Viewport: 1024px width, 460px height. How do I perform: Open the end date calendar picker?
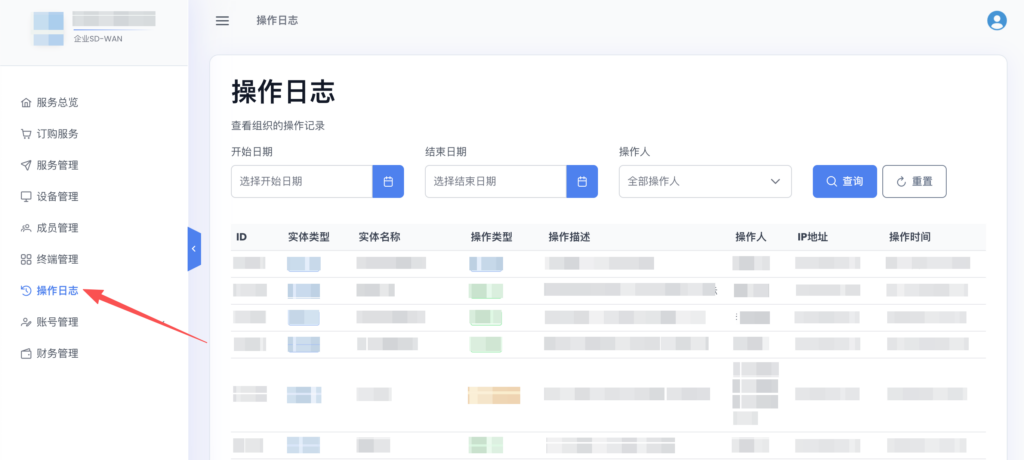(582, 182)
